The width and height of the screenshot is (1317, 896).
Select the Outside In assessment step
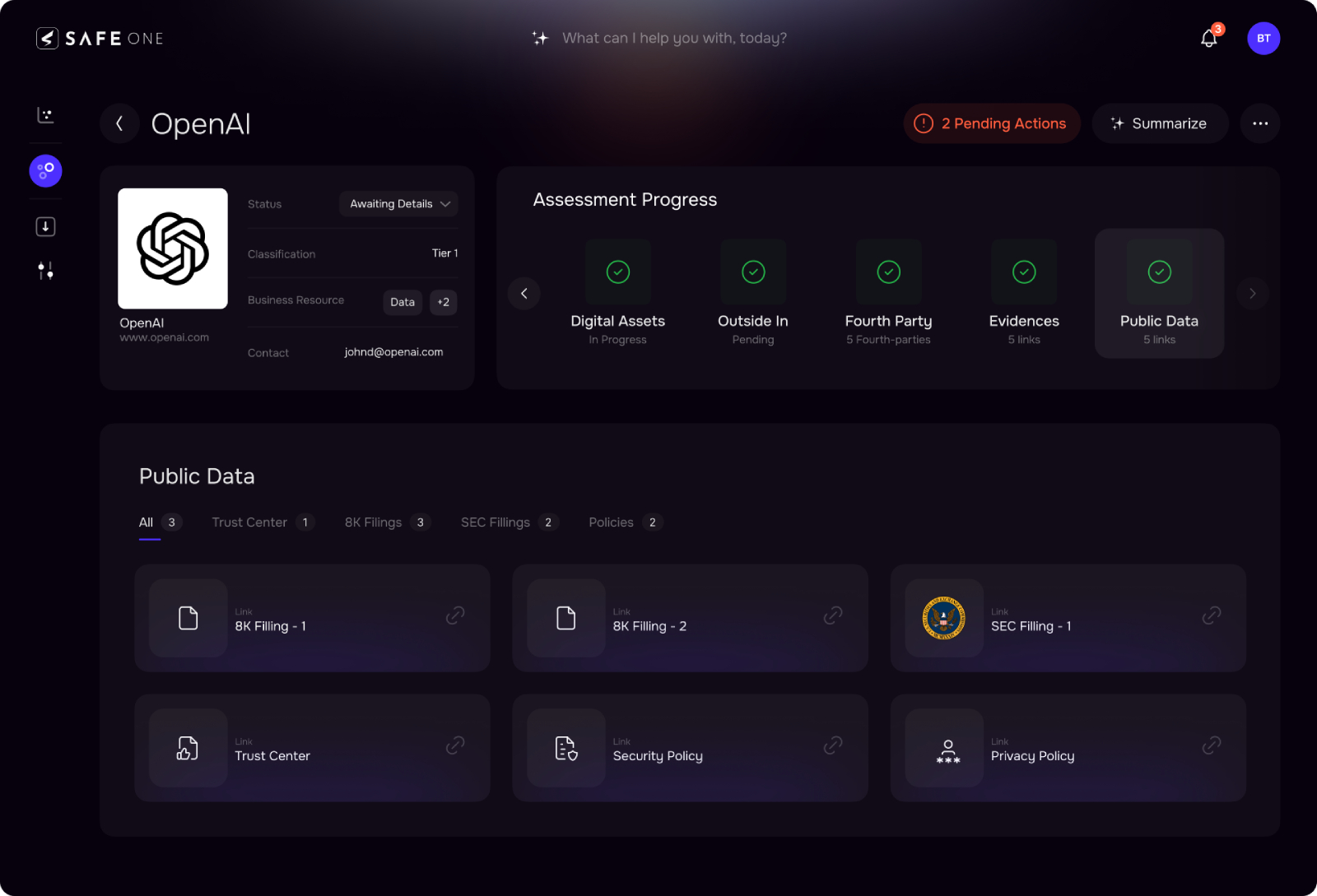[753, 294]
